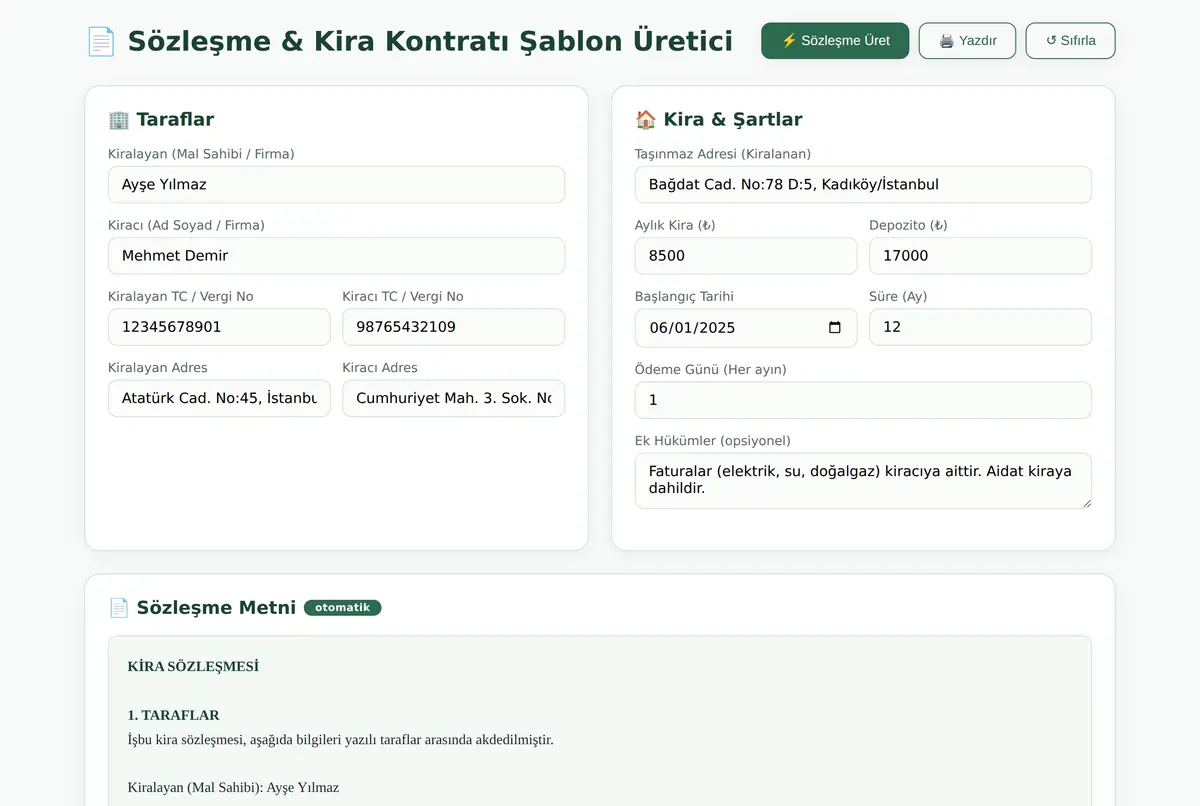Image resolution: width=1200 pixels, height=806 pixels.
Task: Click the document icon beside the page title
Action: point(101,41)
